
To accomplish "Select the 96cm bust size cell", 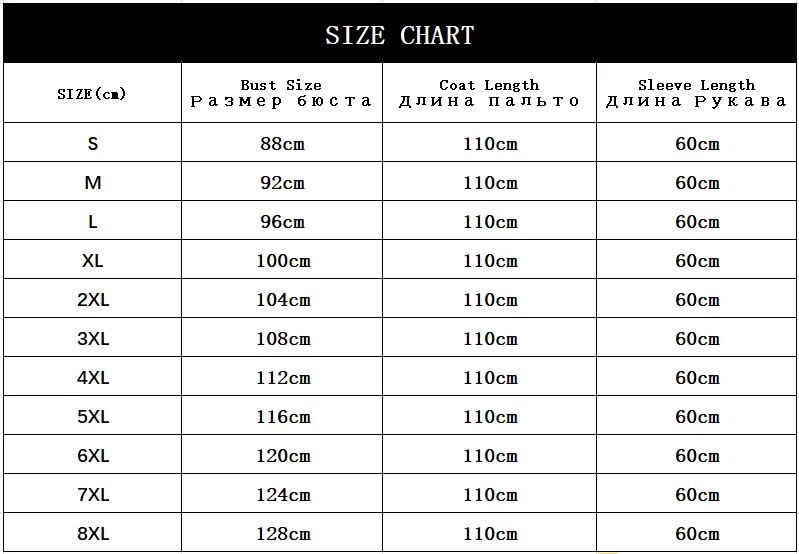I will [281, 222].
